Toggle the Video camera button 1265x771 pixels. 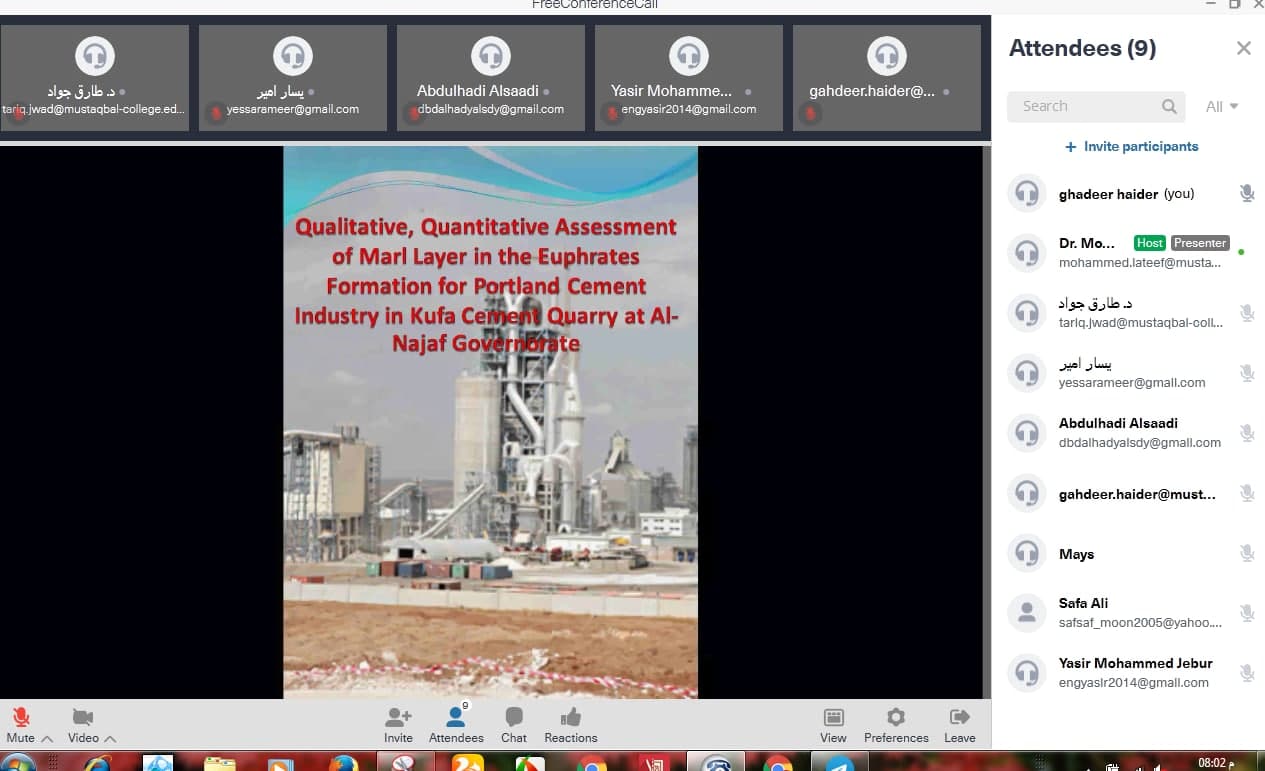(83, 718)
